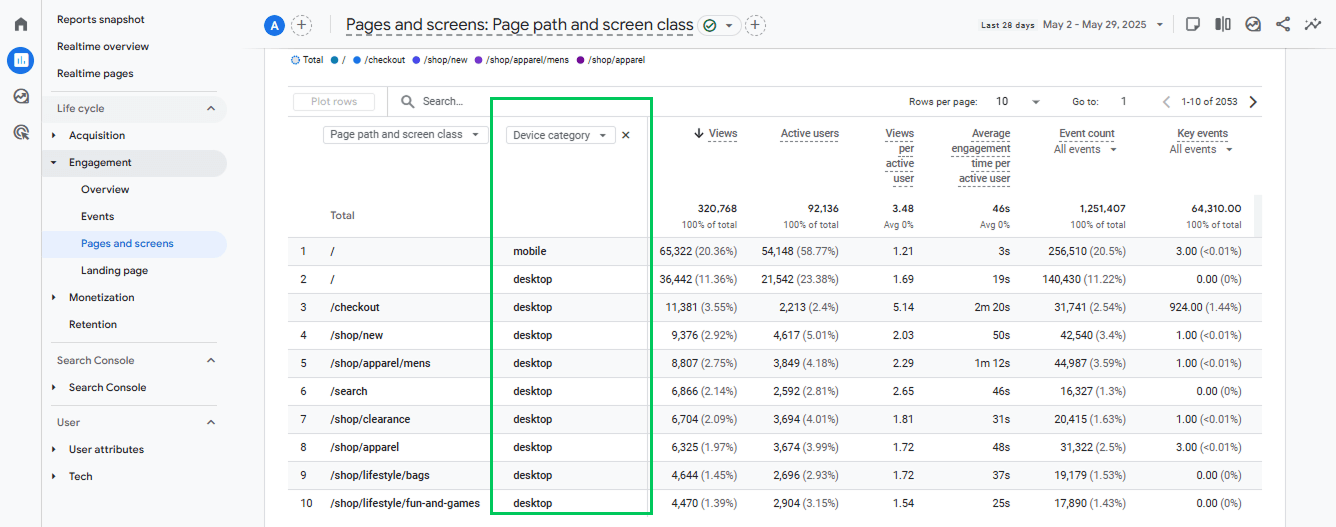This screenshot has width=1336, height=527.
Task: Open Insights sparkline icon
Action: pyautogui.click(x=1313, y=24)
